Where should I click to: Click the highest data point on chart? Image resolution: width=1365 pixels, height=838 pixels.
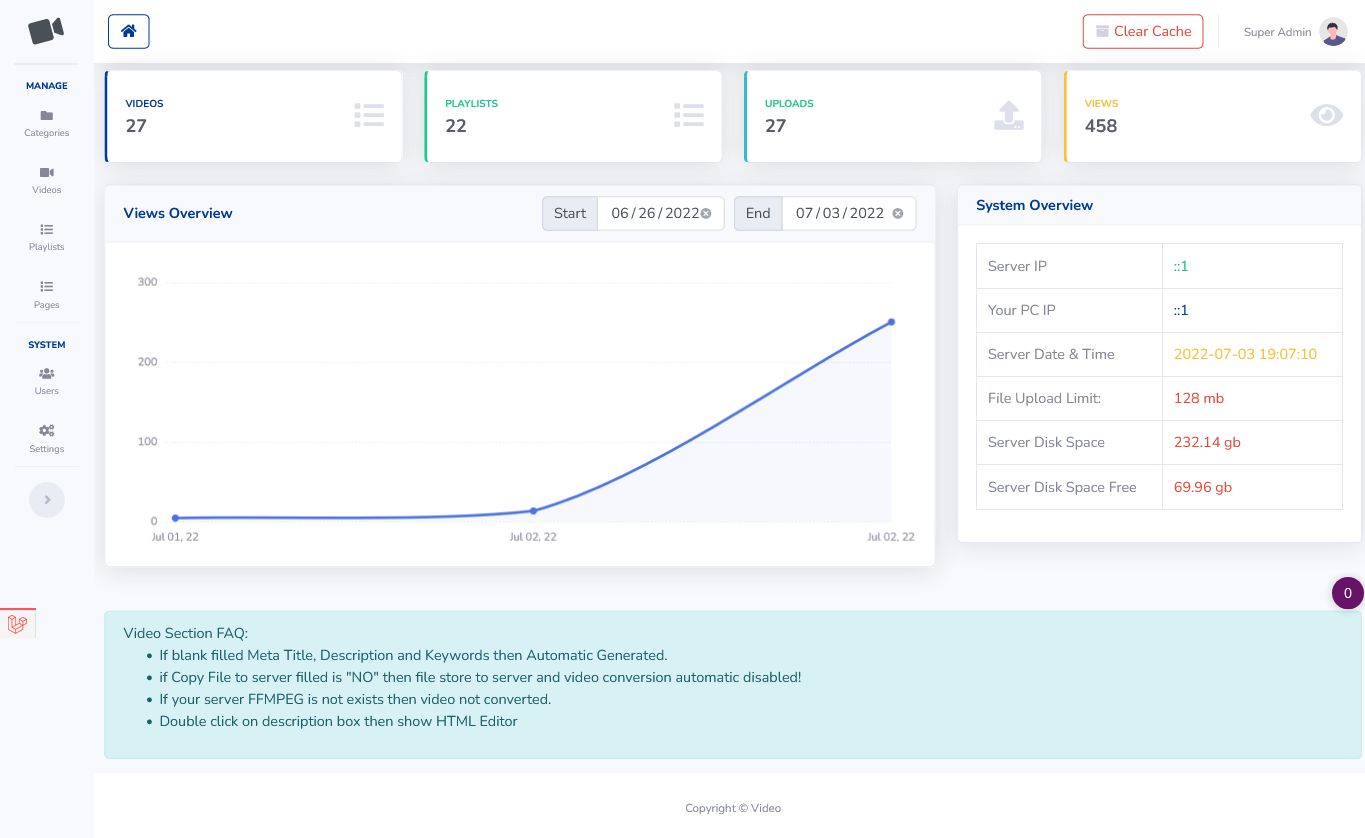click(891, 322)
